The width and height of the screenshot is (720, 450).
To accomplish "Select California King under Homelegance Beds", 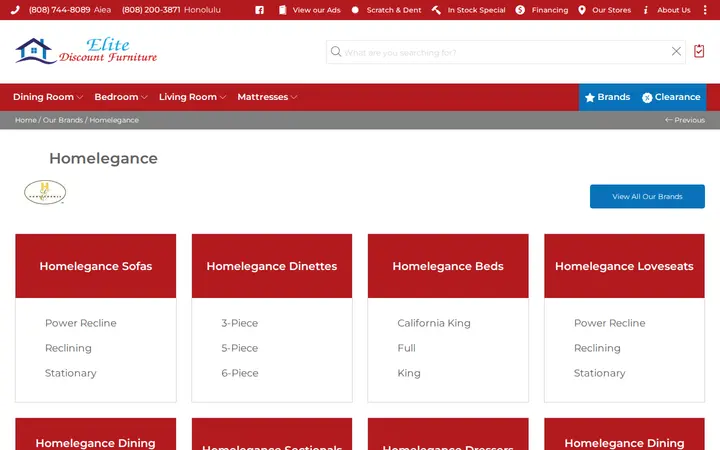I will point(434,323).
